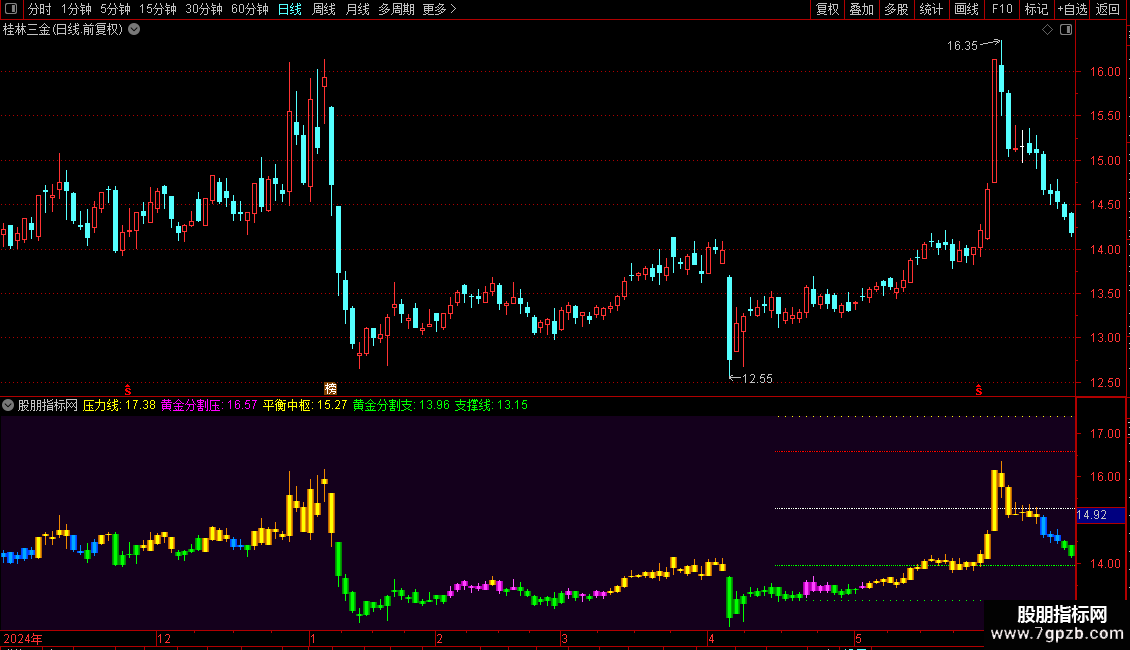Select the 5分钟 period
This screenshot has height=650, width=1130.
point(115,9)
